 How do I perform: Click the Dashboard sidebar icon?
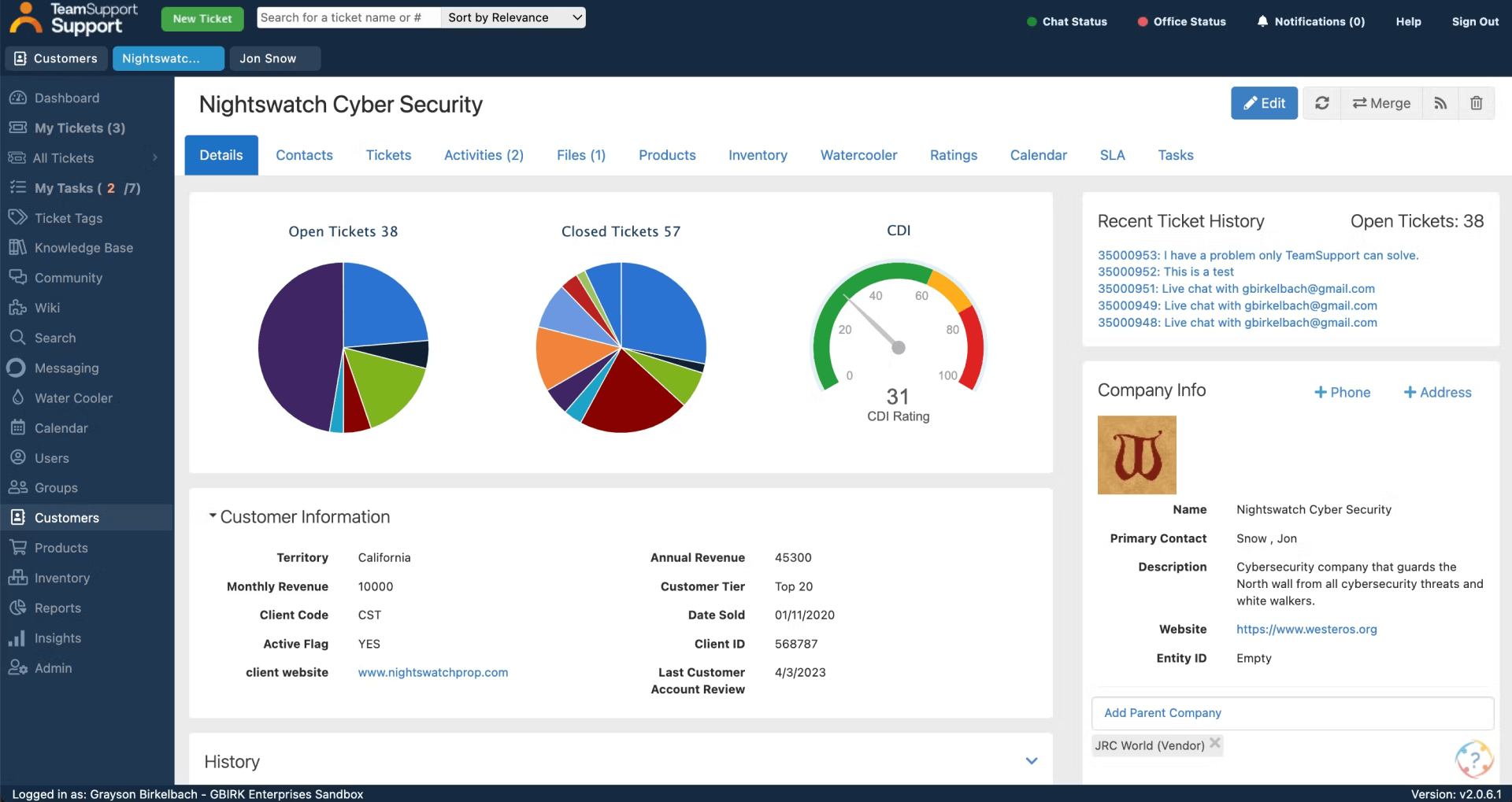[x=17, y=98]
